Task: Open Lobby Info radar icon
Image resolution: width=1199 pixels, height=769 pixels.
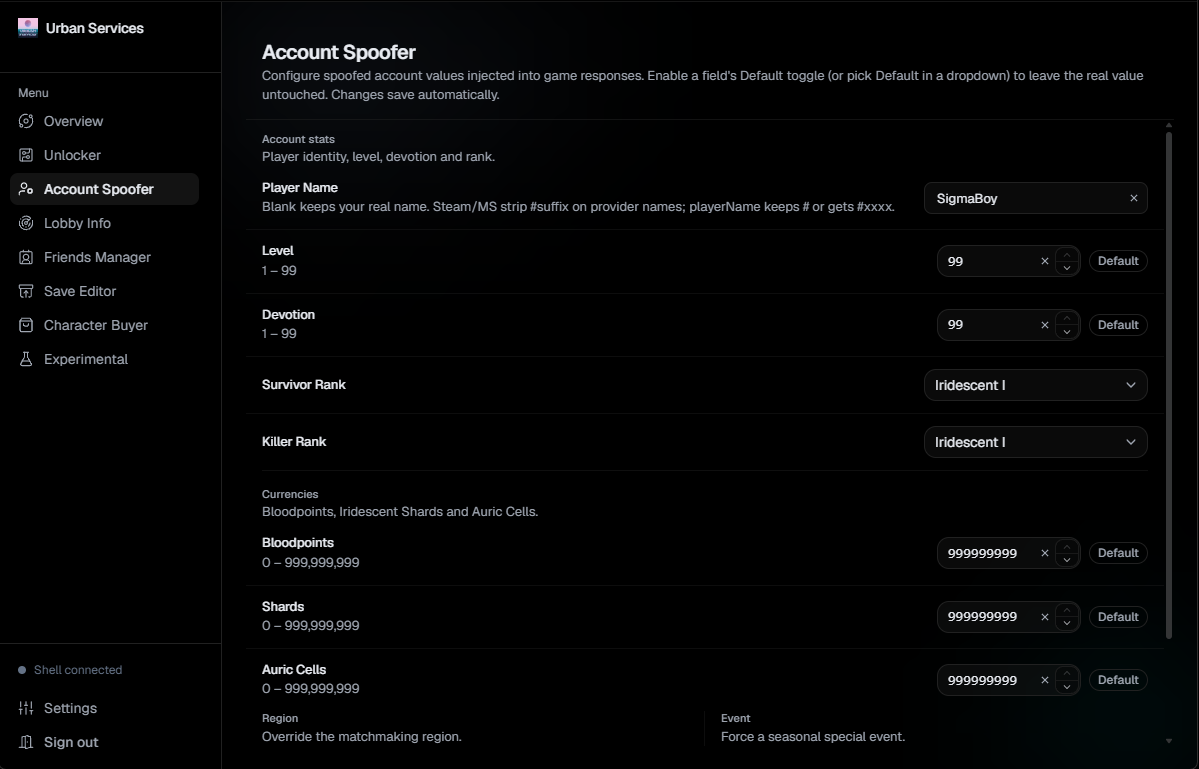Action: [26, 223]
